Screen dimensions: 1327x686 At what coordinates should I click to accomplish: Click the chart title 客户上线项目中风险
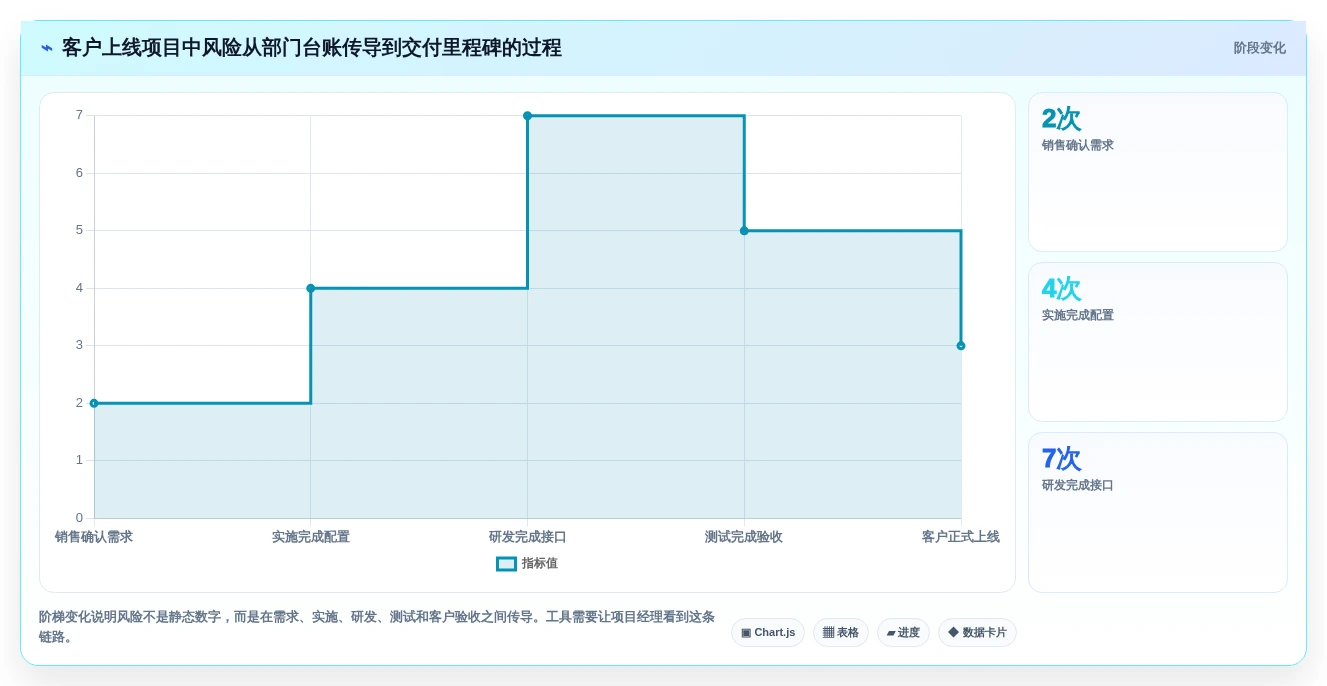(x=312, y=48)
